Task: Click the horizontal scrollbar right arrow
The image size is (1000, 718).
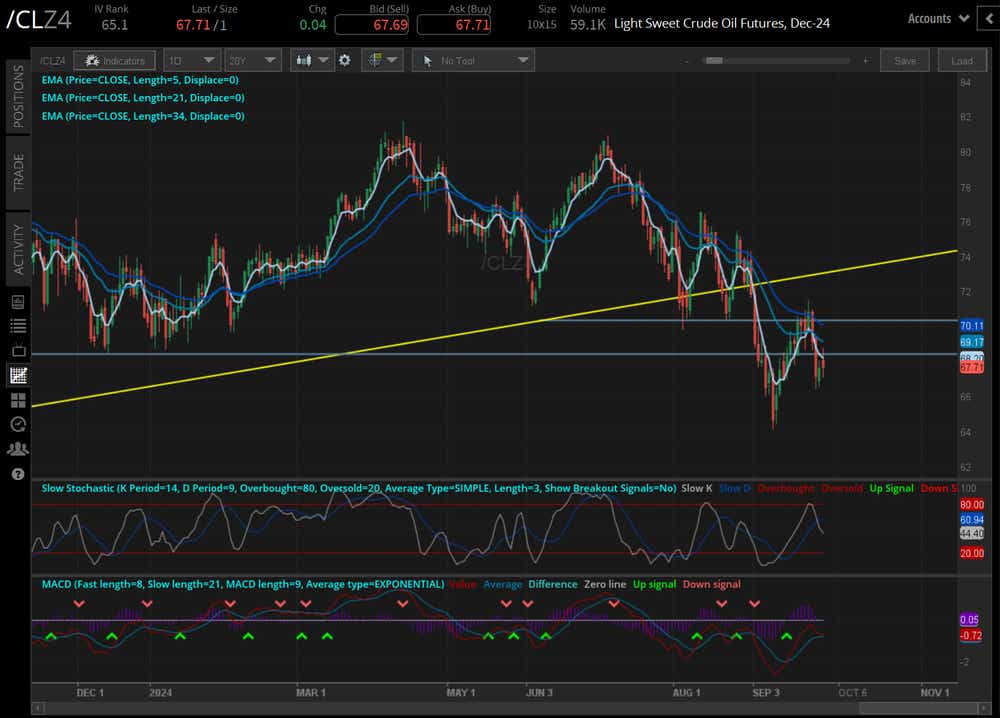Action: (x=982, y=708)
